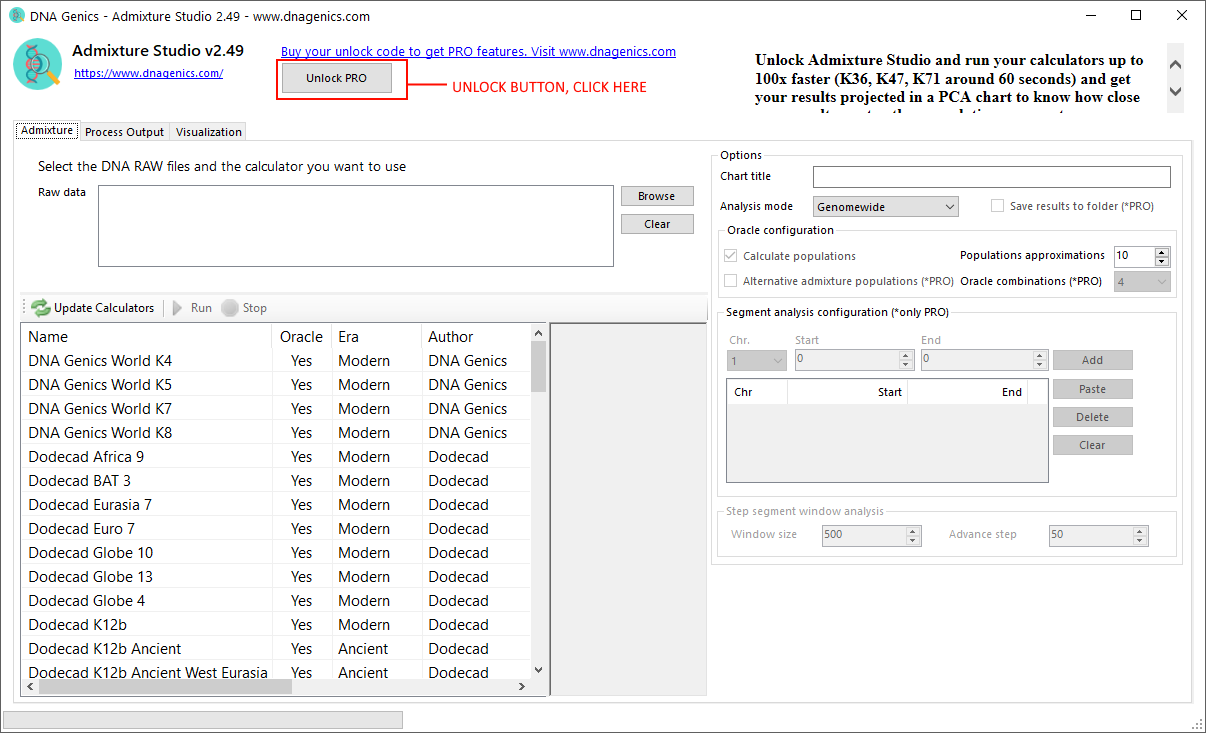
Task: Open the Visualization tab
Action: (209, 131)
